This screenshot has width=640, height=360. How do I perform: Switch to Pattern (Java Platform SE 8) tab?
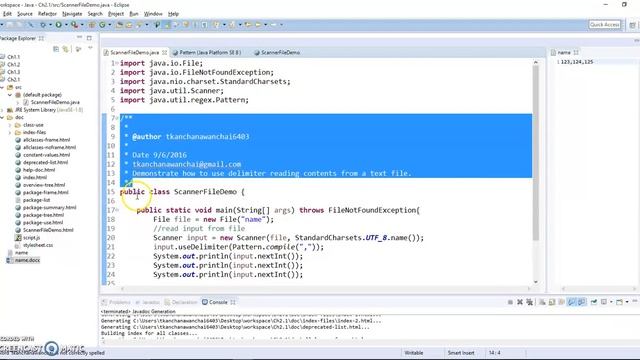click(207, 52)
